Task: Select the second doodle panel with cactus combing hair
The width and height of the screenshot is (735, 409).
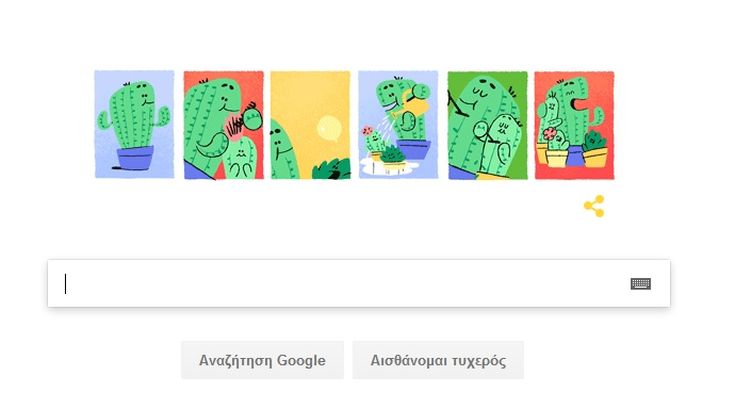Action: (x=224, y=125)
